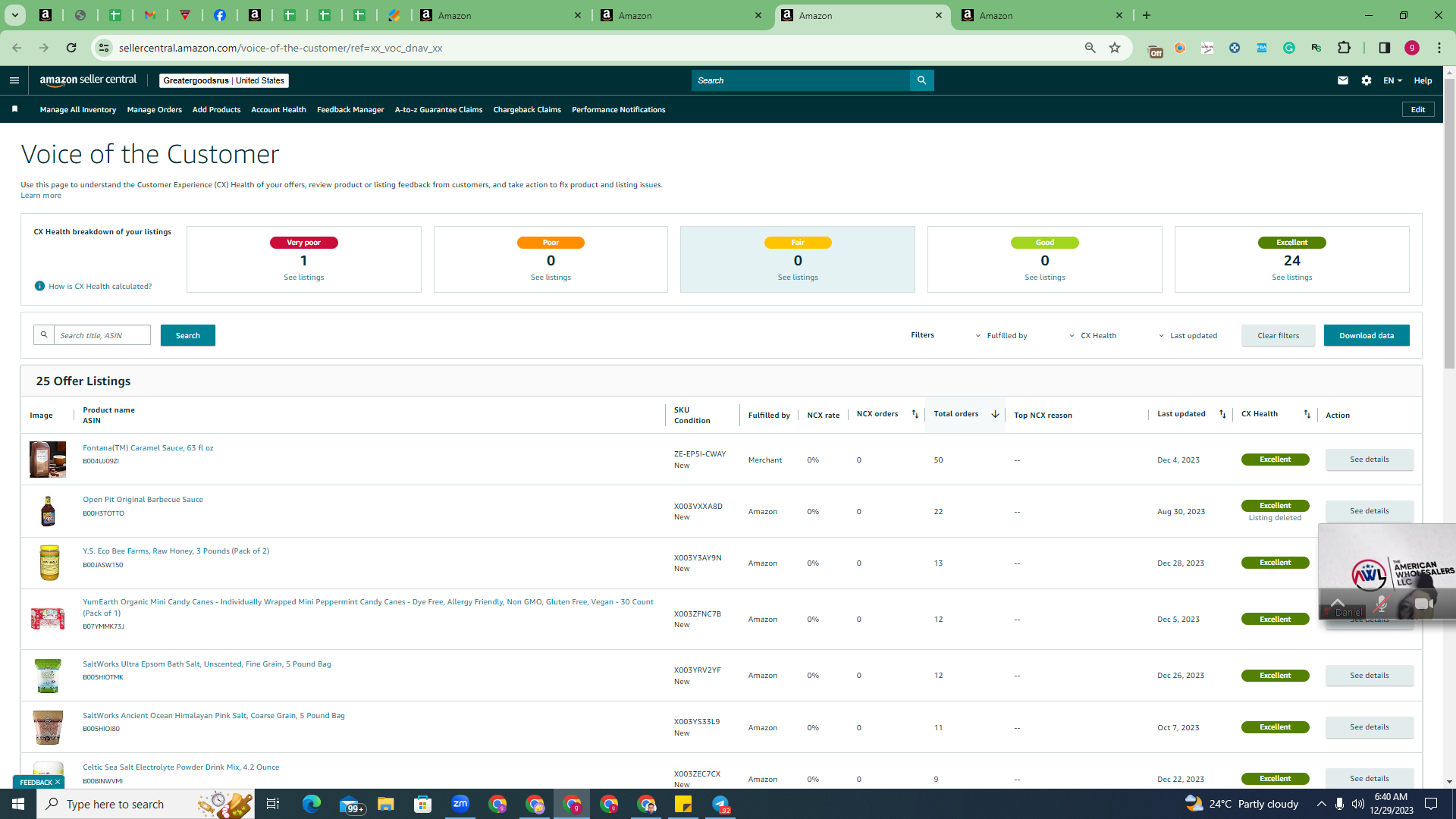Open Account Health page
The image size is (1456, 819).
click(x=278, y=109)
